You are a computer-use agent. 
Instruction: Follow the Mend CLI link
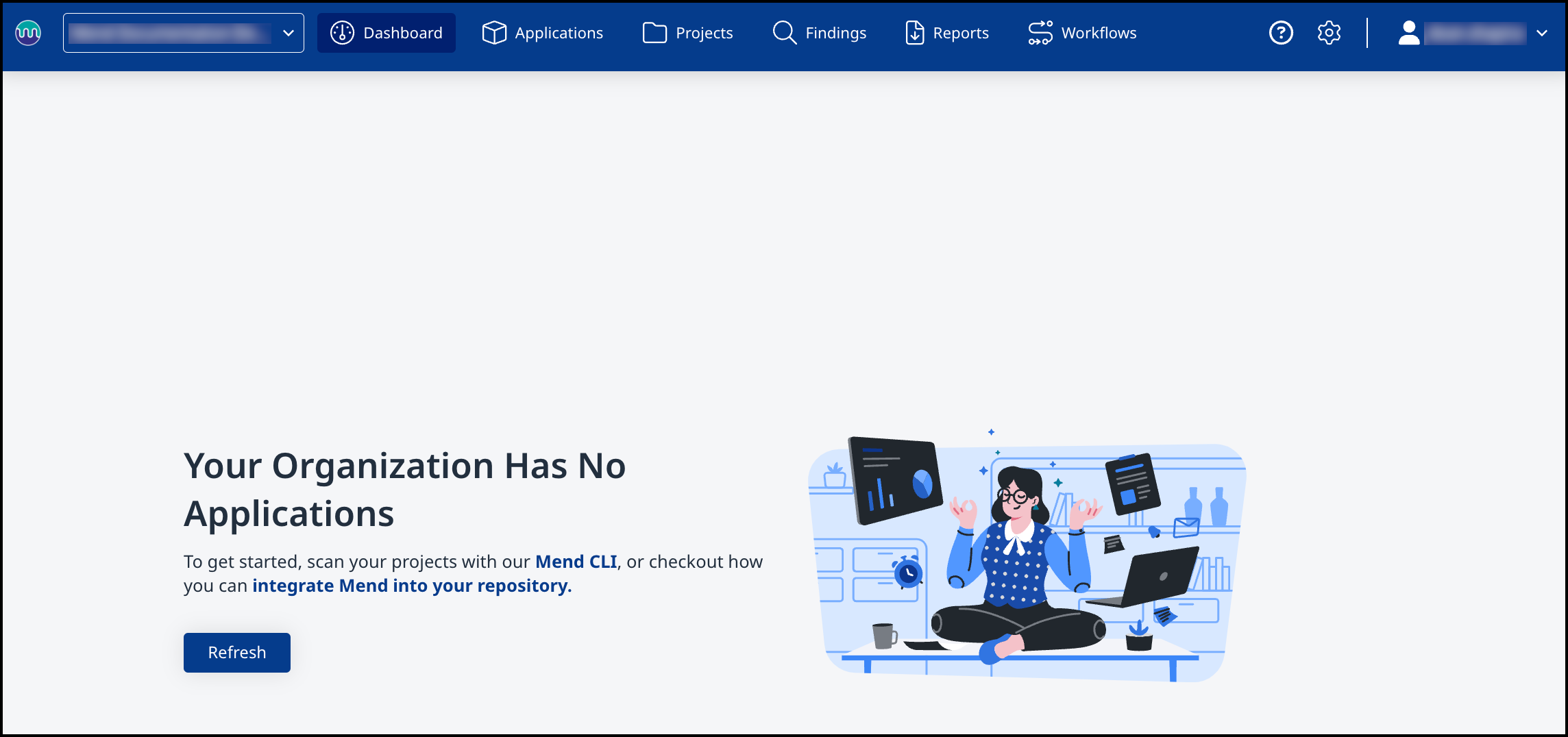[x=576, y=562]
